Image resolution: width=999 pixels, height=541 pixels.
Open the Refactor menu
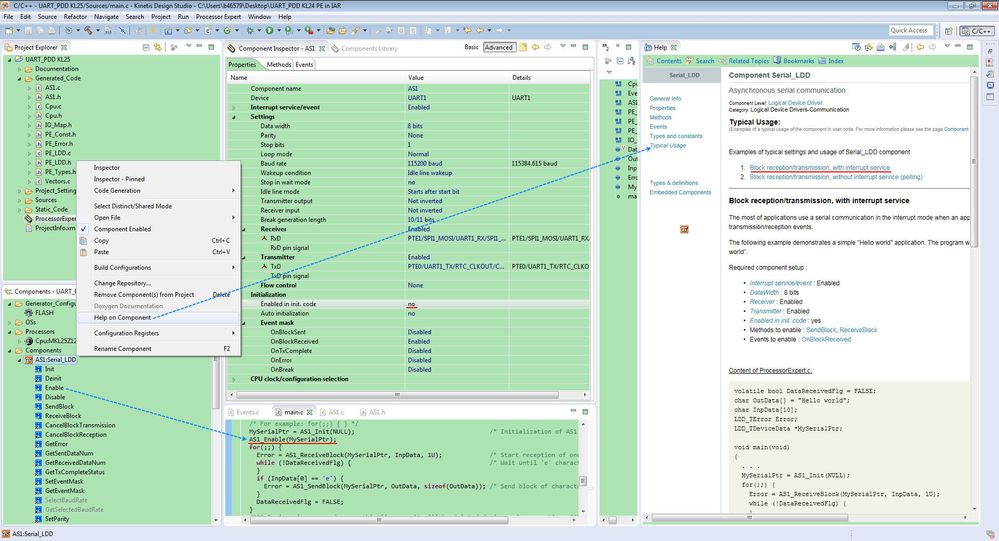point(75,17)
